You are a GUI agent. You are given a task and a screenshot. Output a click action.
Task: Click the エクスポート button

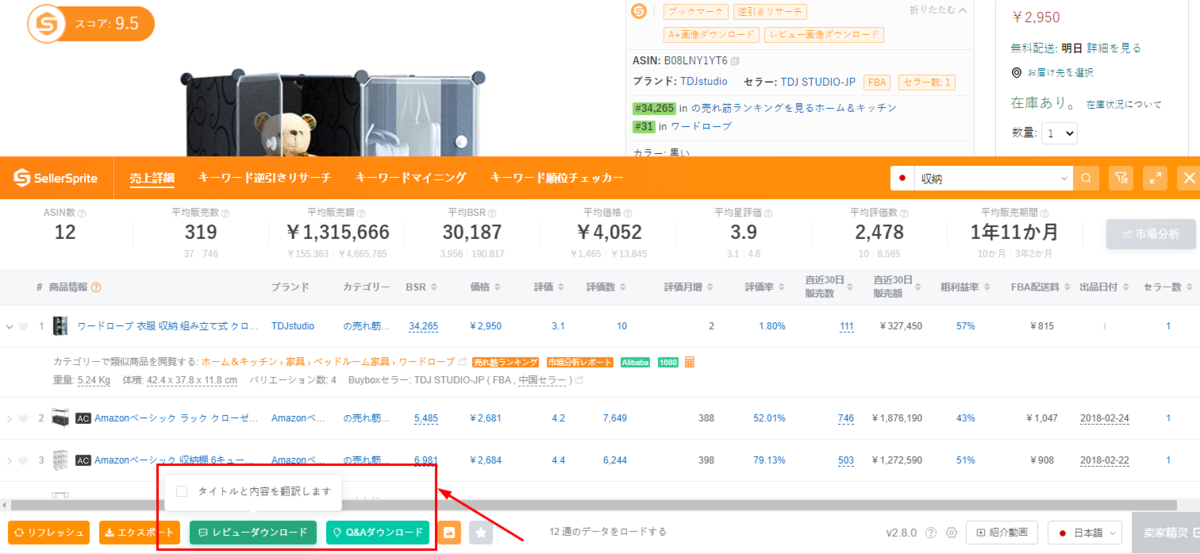[x=139, y=532]
